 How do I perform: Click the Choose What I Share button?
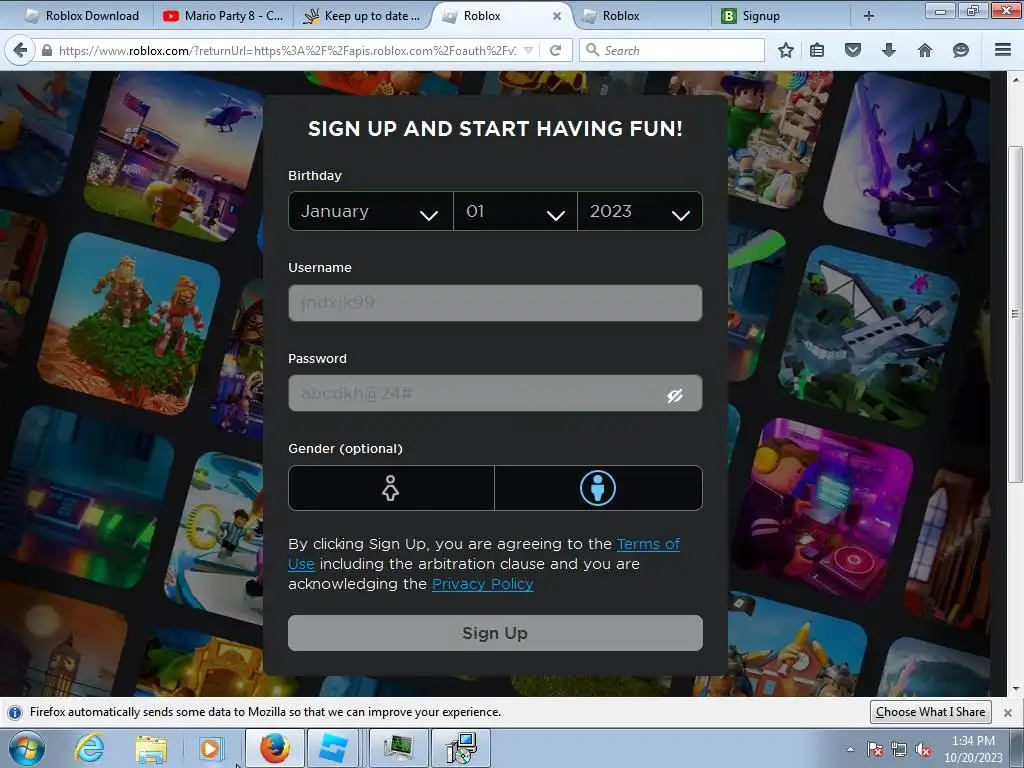pos(931,712)
